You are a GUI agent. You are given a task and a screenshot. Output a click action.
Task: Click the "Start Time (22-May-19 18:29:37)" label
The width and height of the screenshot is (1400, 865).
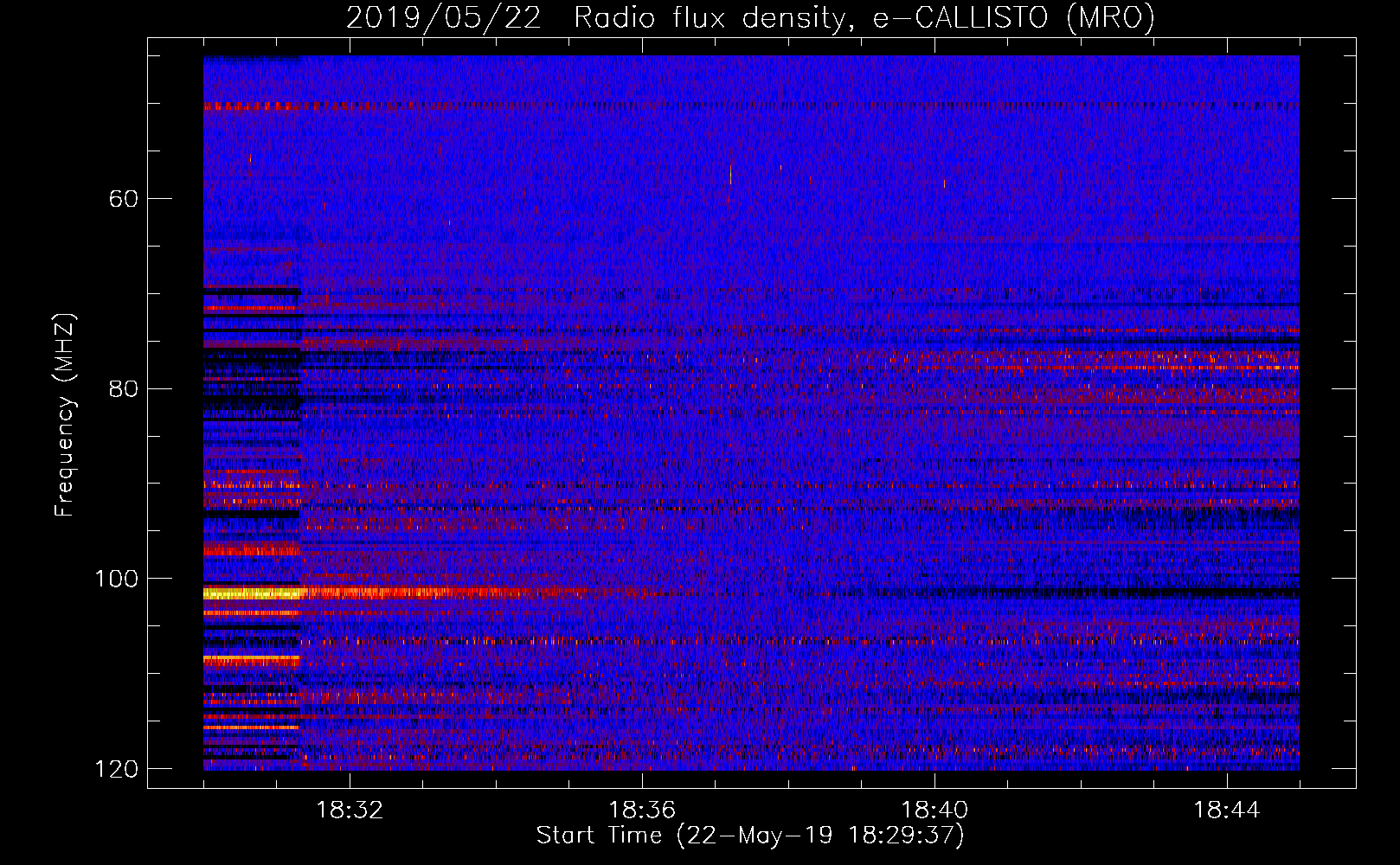750,836
